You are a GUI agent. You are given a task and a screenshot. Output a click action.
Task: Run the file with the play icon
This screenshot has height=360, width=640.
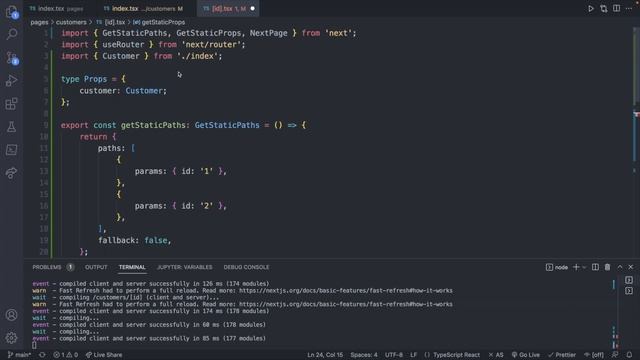[591, 8]
